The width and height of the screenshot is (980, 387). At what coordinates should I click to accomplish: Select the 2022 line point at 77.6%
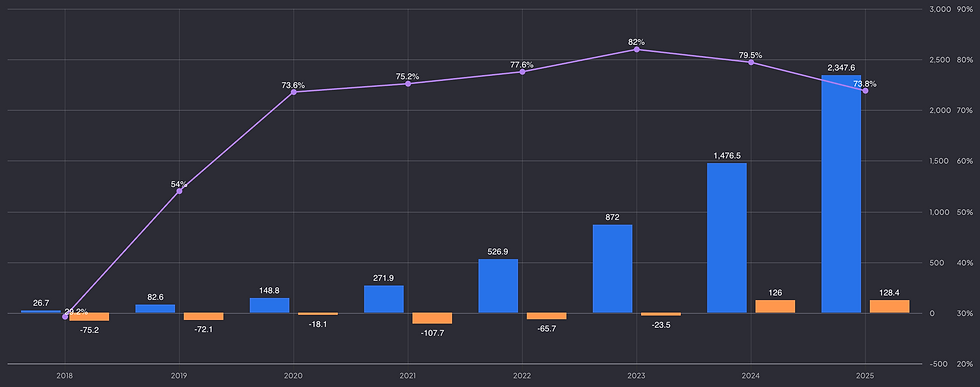point(522,72)
